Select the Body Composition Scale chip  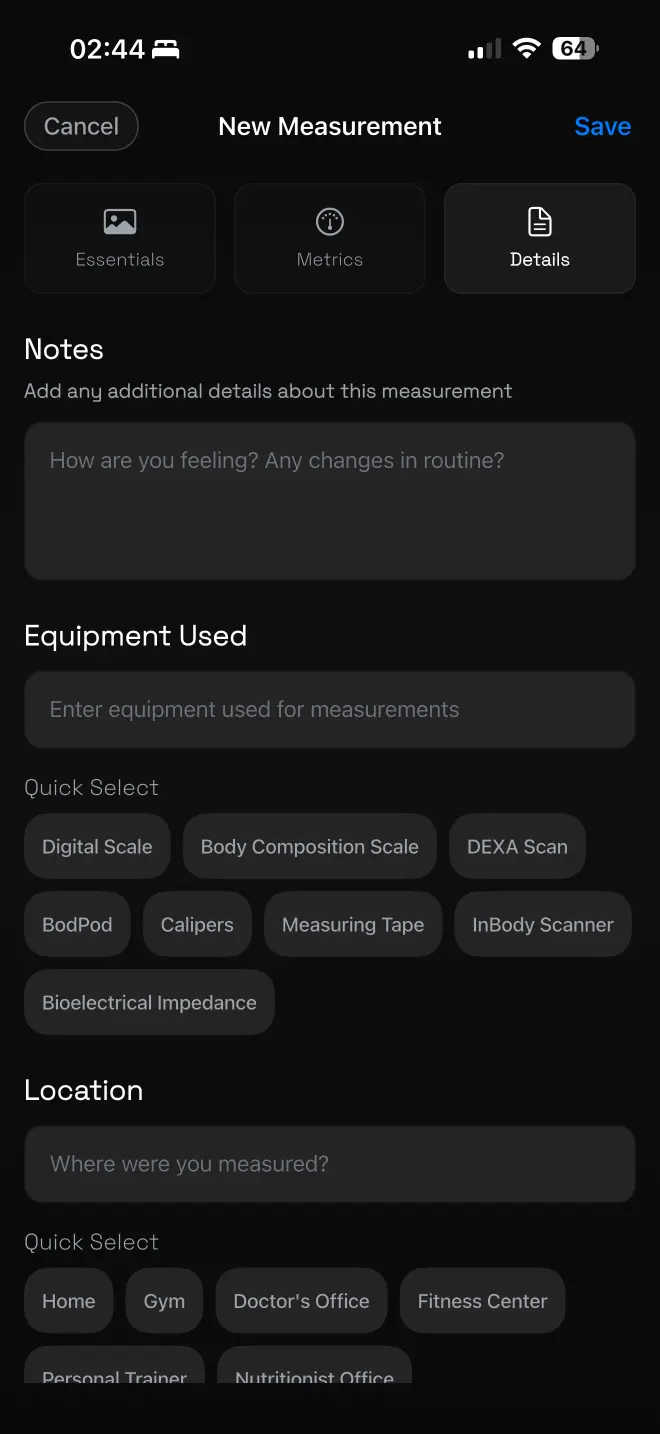tap(310, 846)
